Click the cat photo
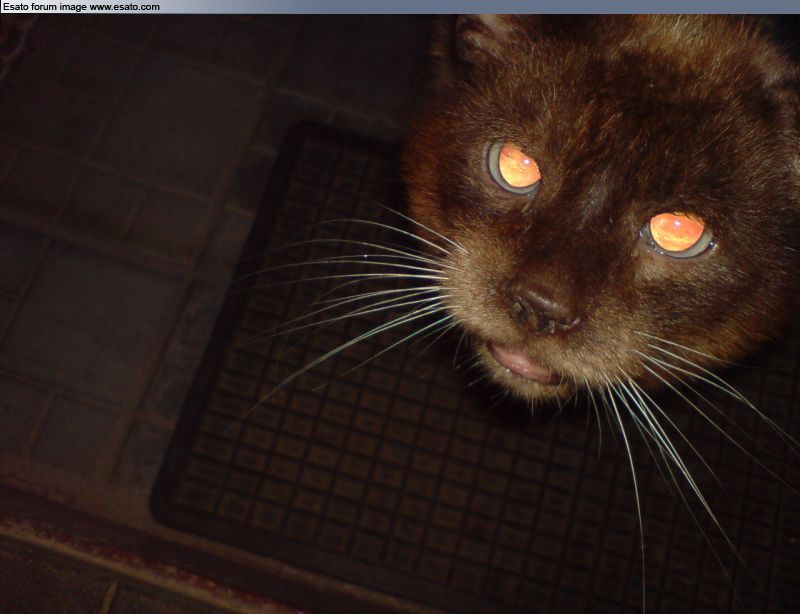 400,314
